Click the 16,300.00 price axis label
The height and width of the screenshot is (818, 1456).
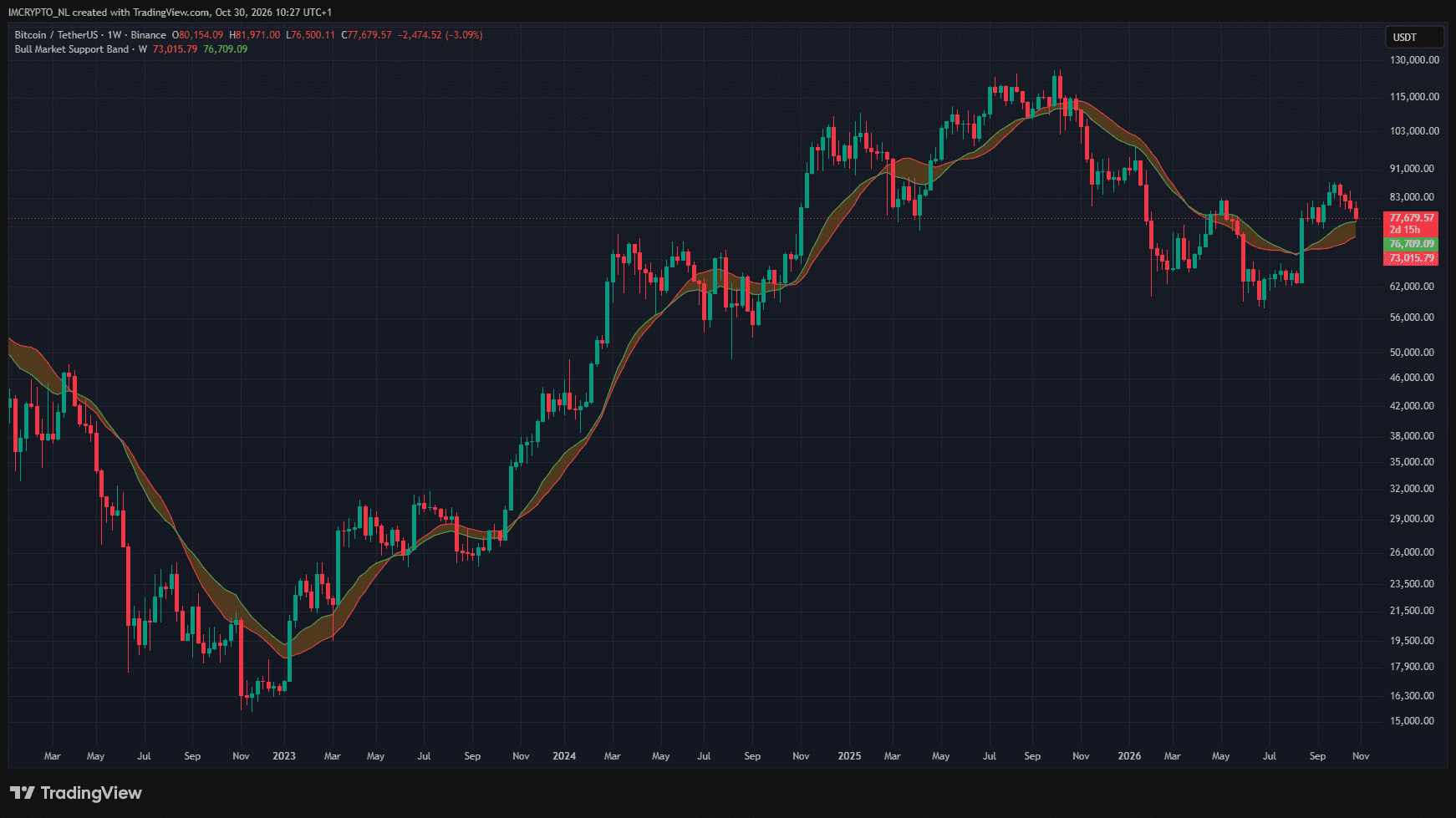click(x=1412, y=696)
